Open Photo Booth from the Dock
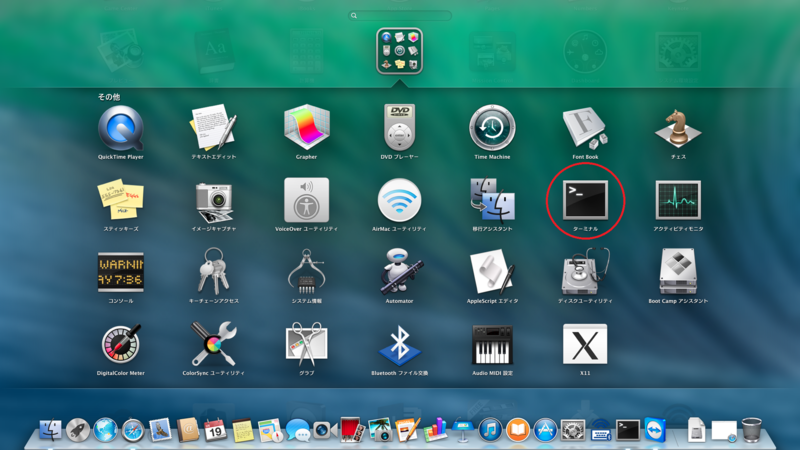The image size is (800, 450). (352, 430)
